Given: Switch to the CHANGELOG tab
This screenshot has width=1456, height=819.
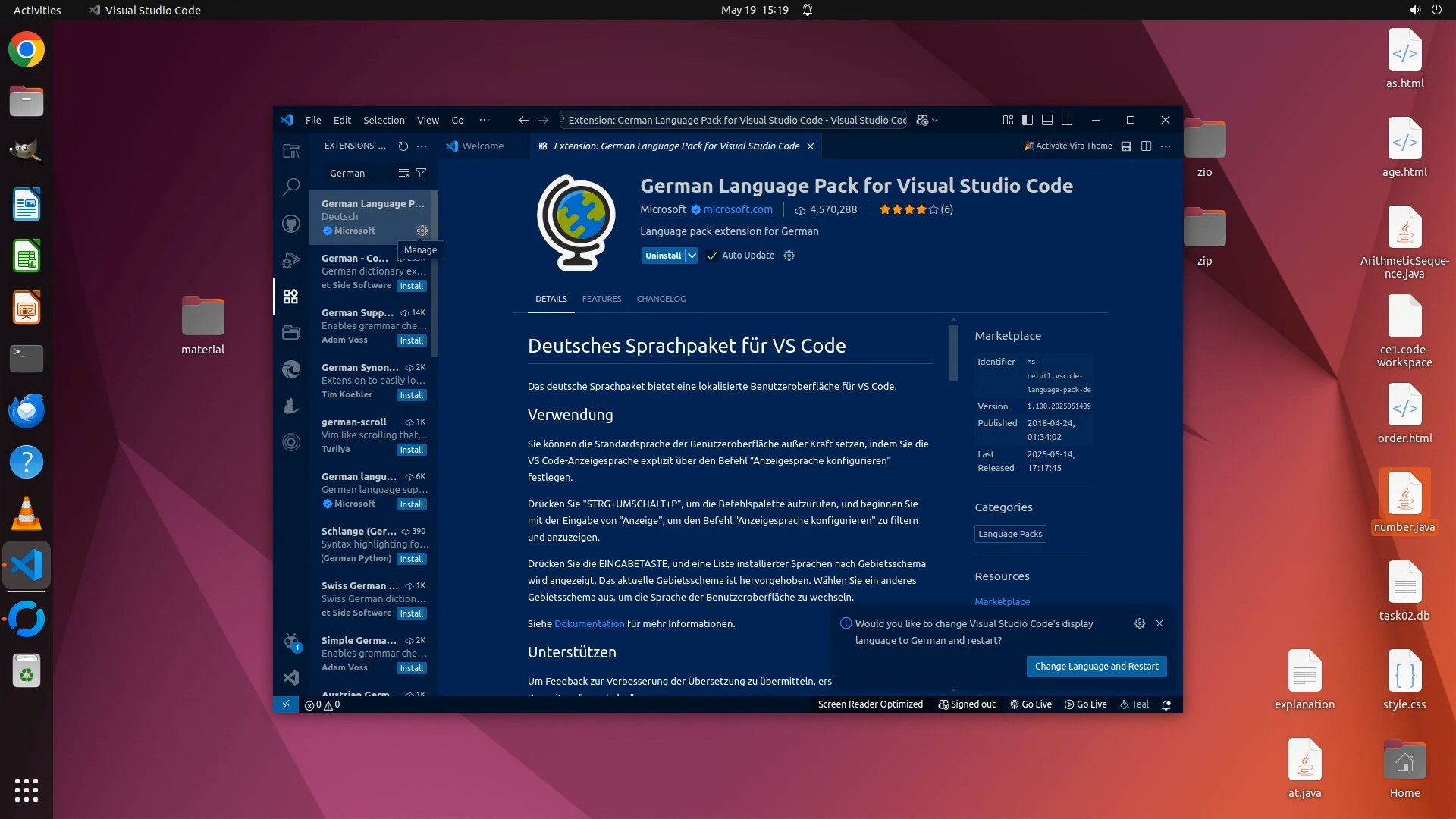Looking at the screenshot, I should coord(661,299).
